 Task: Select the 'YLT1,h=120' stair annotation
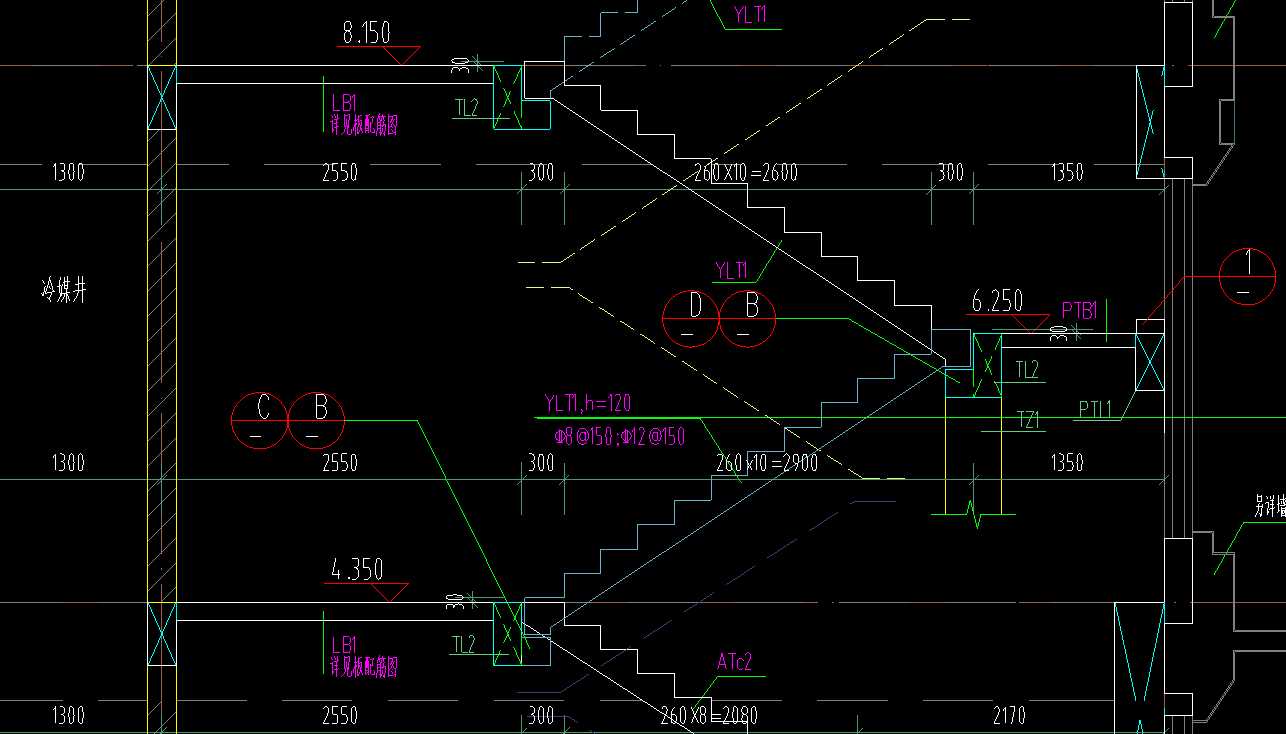coord(587,404)
